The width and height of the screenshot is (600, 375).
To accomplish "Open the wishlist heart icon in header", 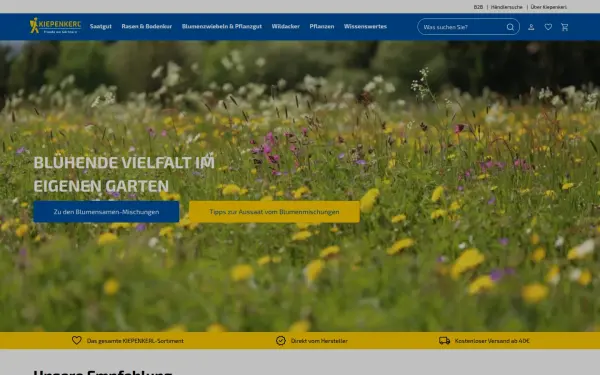I will click(x=548, y=27).
